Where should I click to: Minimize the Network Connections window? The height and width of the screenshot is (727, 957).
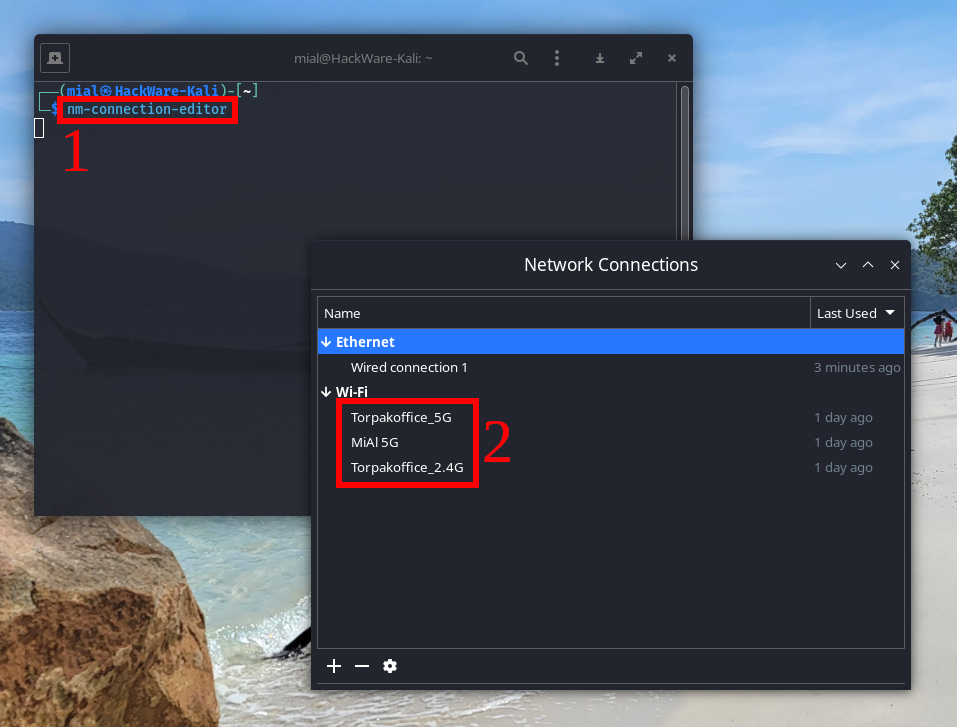tap(841, 265)
